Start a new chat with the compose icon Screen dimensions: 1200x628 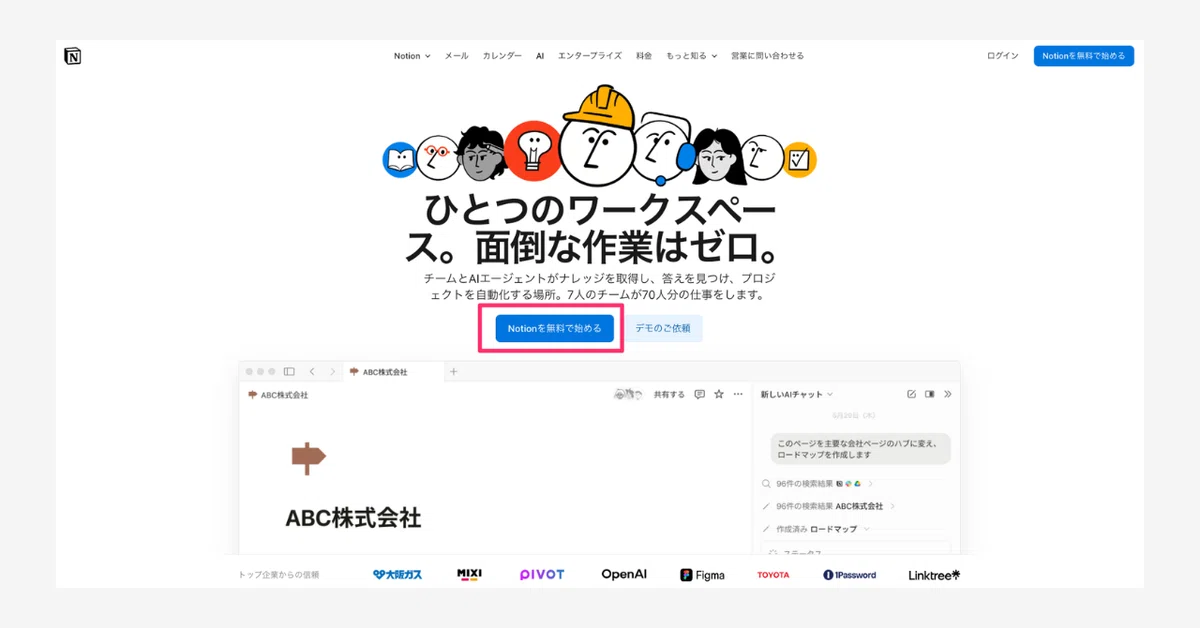tap(911, 394)
